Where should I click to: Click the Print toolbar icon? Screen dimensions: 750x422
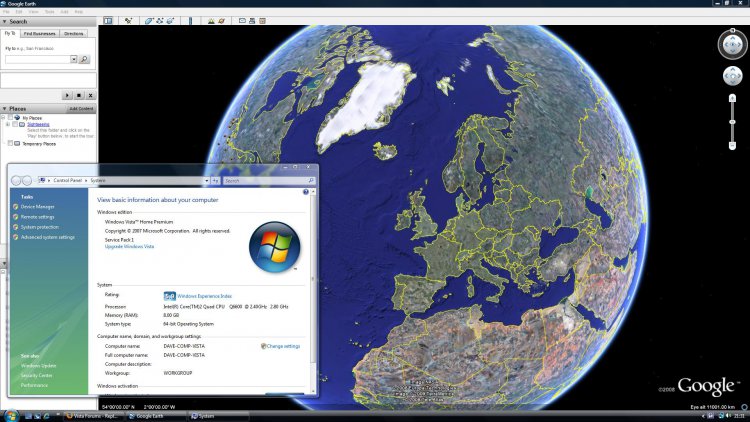click(252, 21)
